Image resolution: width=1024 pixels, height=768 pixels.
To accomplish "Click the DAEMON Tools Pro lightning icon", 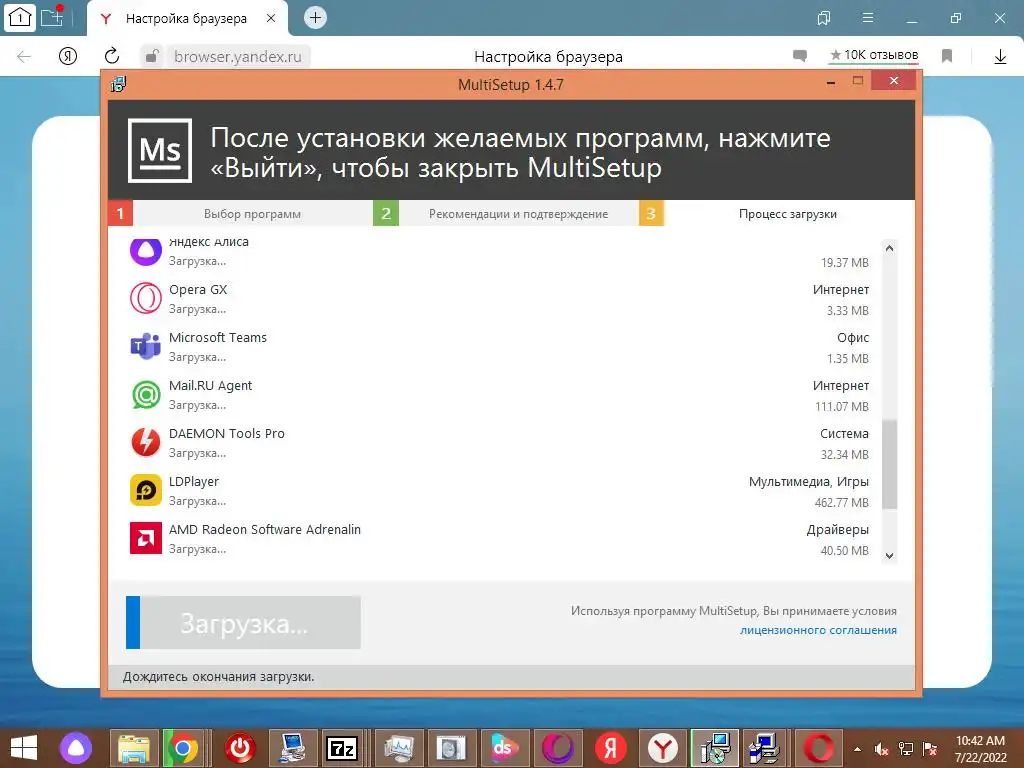I will [x=146, y=442].
